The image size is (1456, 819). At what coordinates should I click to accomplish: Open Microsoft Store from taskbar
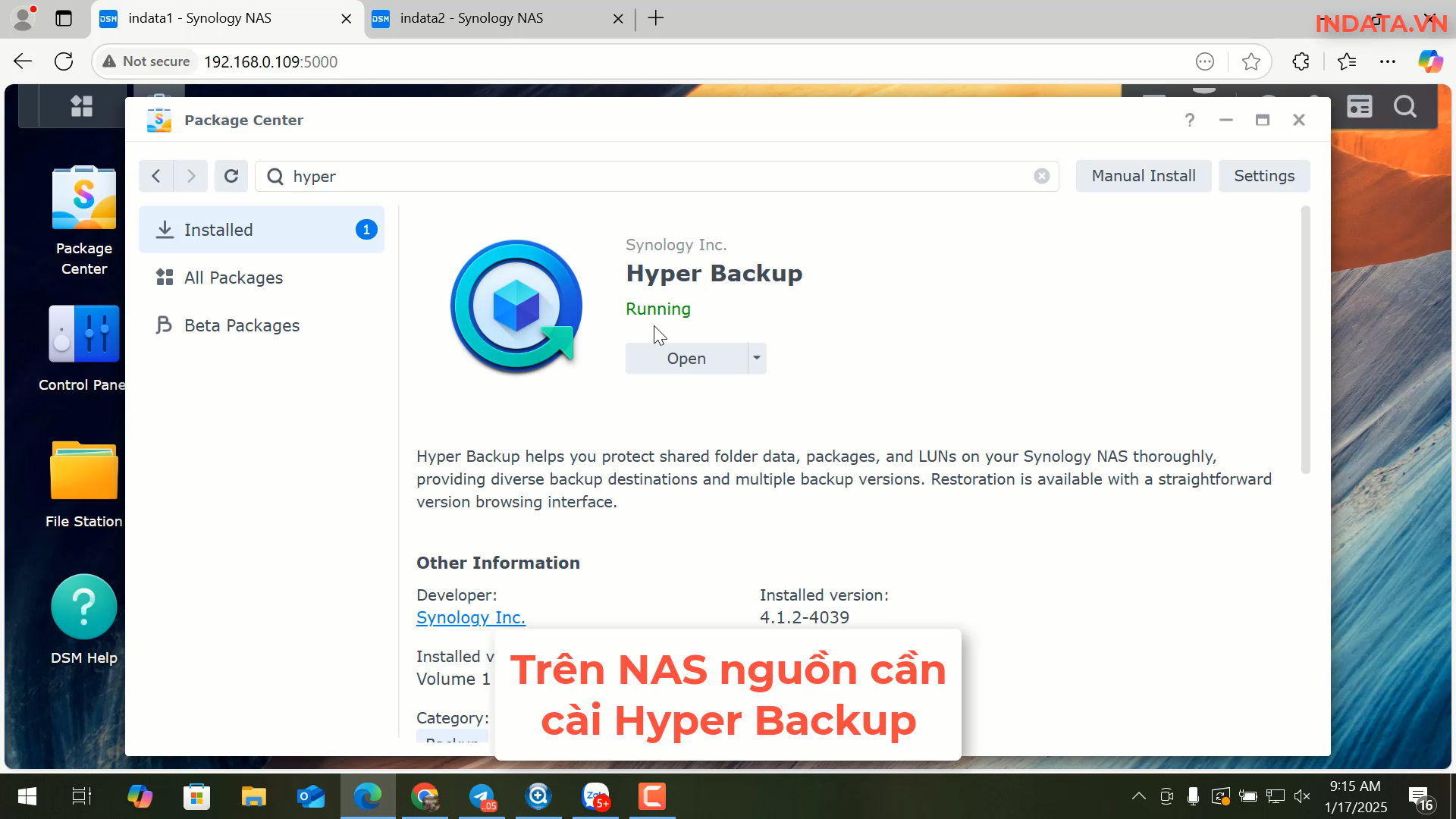click(x=196, y=796)
